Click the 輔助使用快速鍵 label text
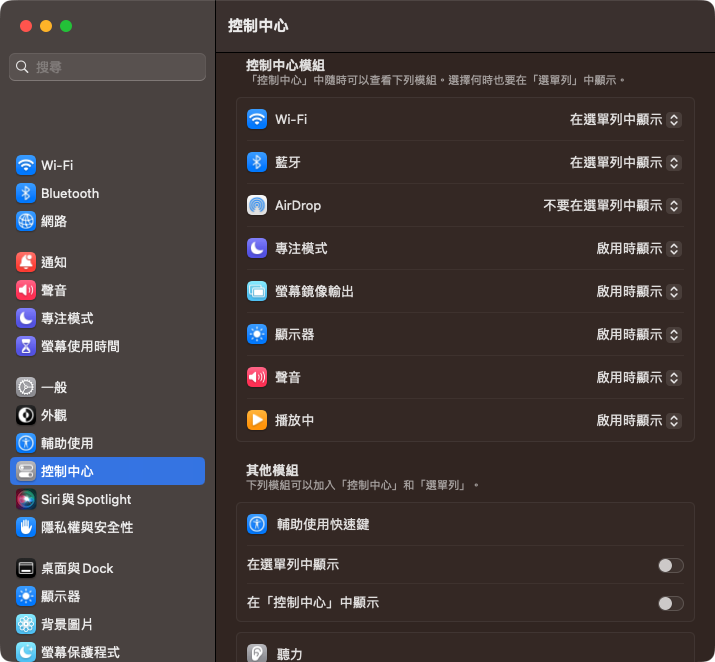This screenshot has width=715, height=662. click(x=323, y=524)
